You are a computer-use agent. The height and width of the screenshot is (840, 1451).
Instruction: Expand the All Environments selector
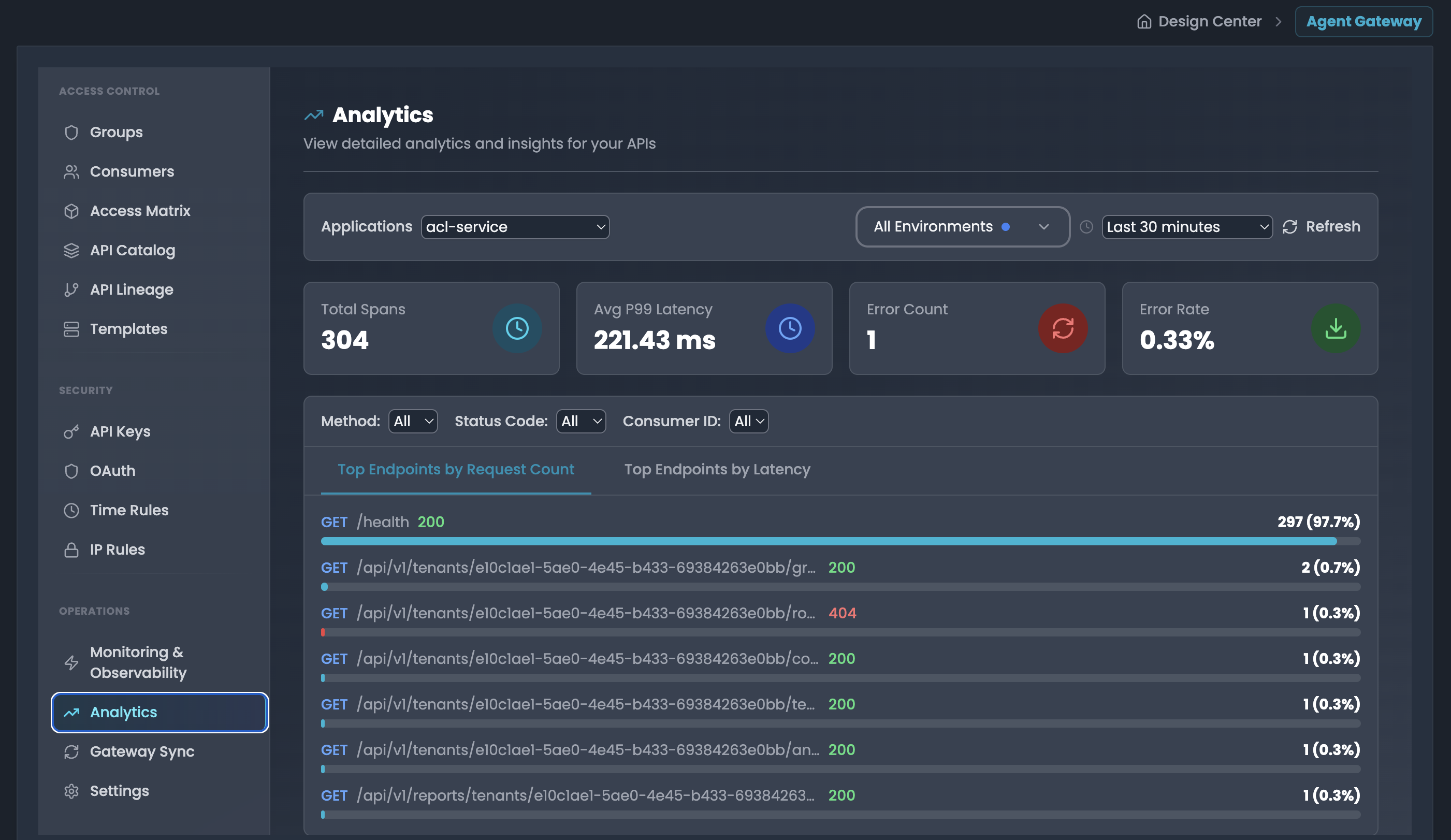pos(962,227)
